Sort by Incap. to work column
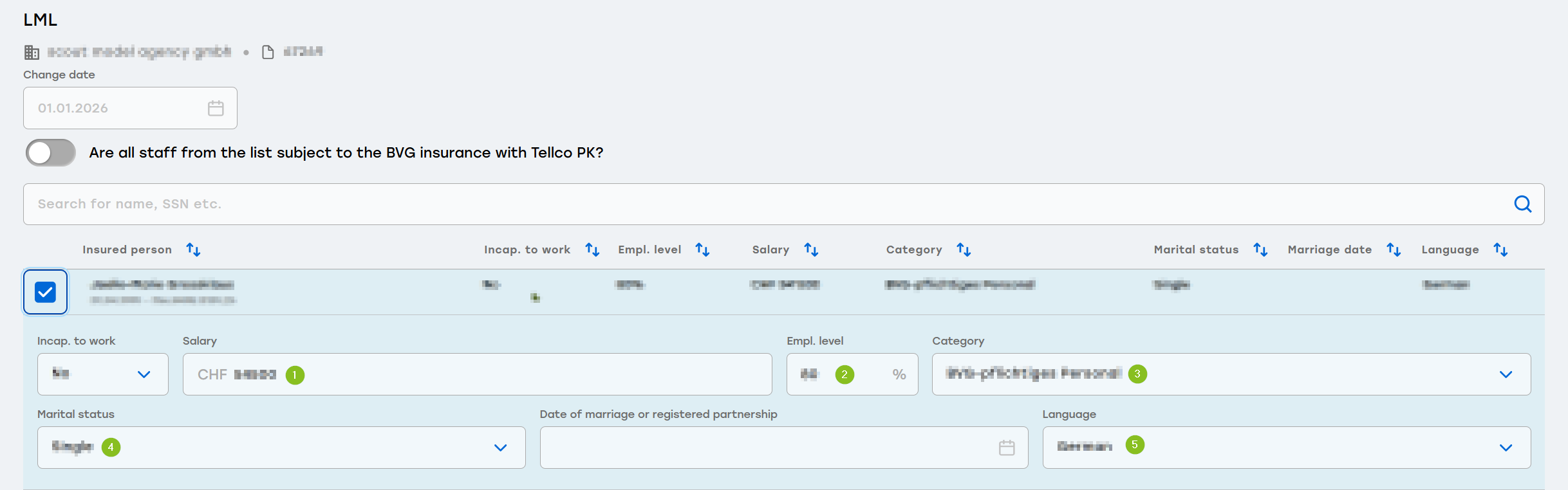The width and height of the screenshot is (1568, 490). click(x=592, y=250)
